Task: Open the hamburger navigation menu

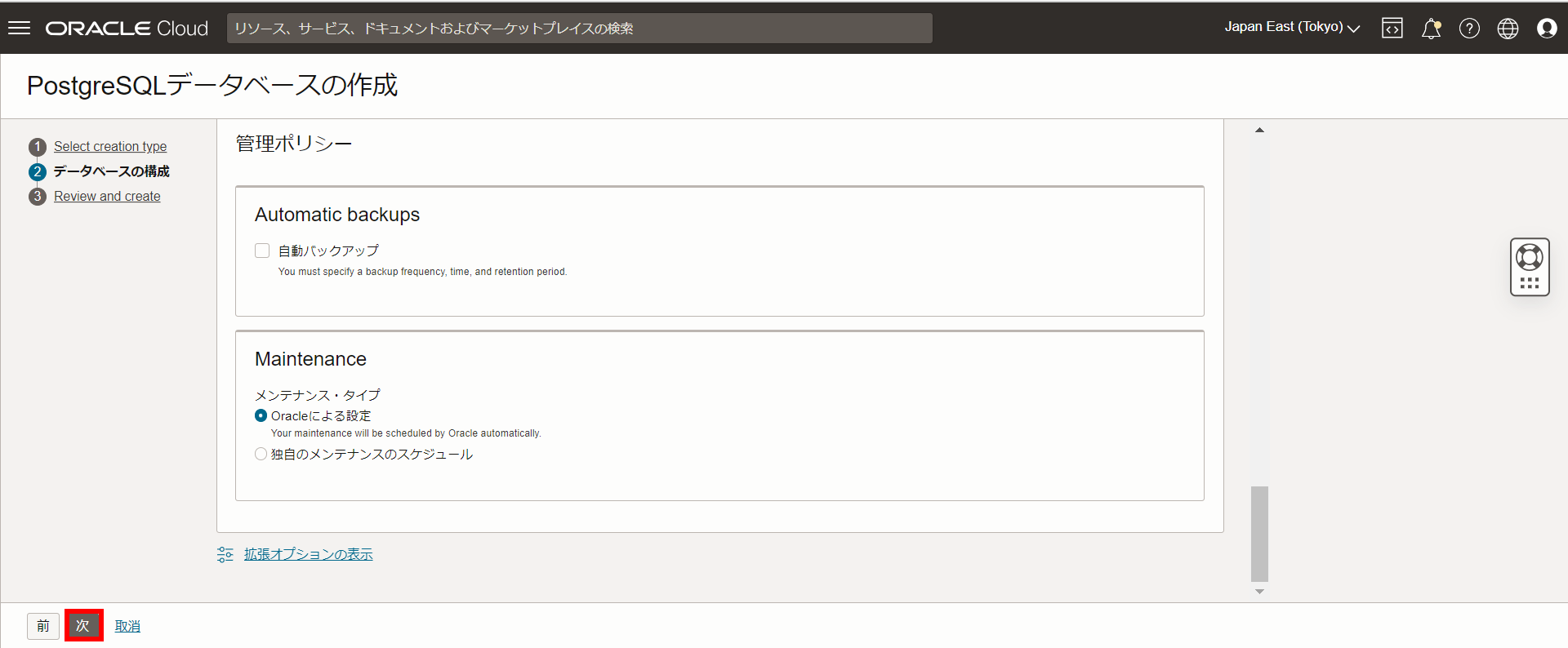Action: (19, 28)
